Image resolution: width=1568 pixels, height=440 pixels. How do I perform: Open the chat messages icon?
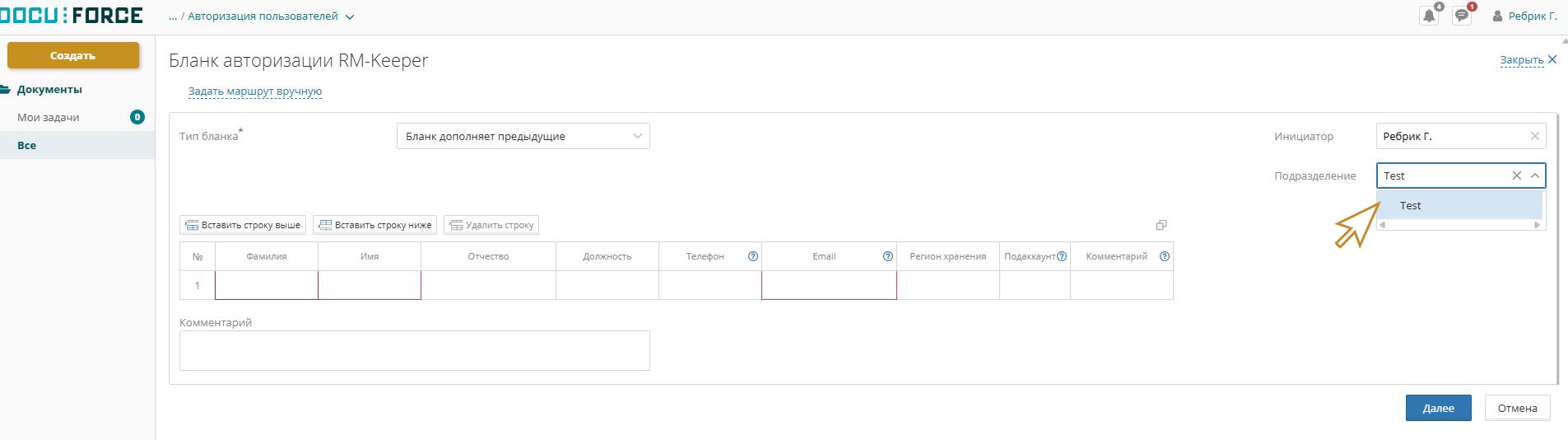[x=1462, y=16]
